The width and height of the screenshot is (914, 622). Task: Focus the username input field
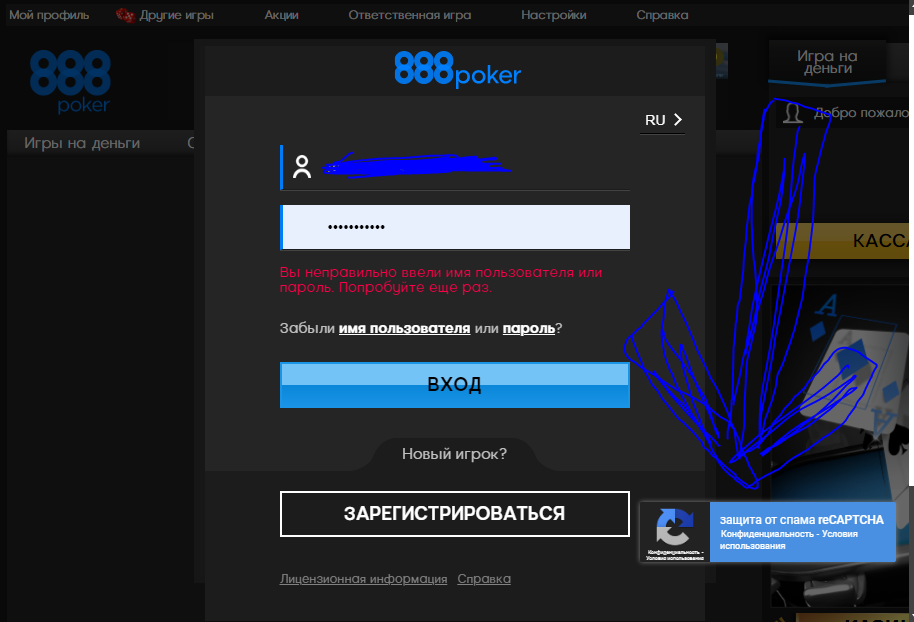(x=455, y=167)
